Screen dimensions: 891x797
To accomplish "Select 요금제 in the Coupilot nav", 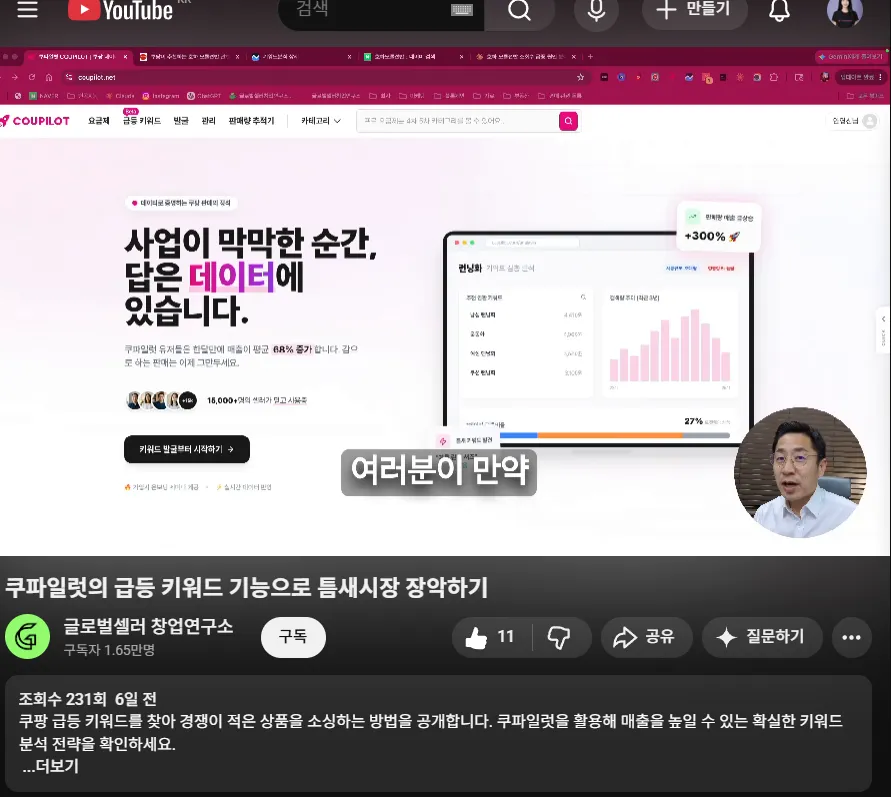I will [x=98, y=121].
